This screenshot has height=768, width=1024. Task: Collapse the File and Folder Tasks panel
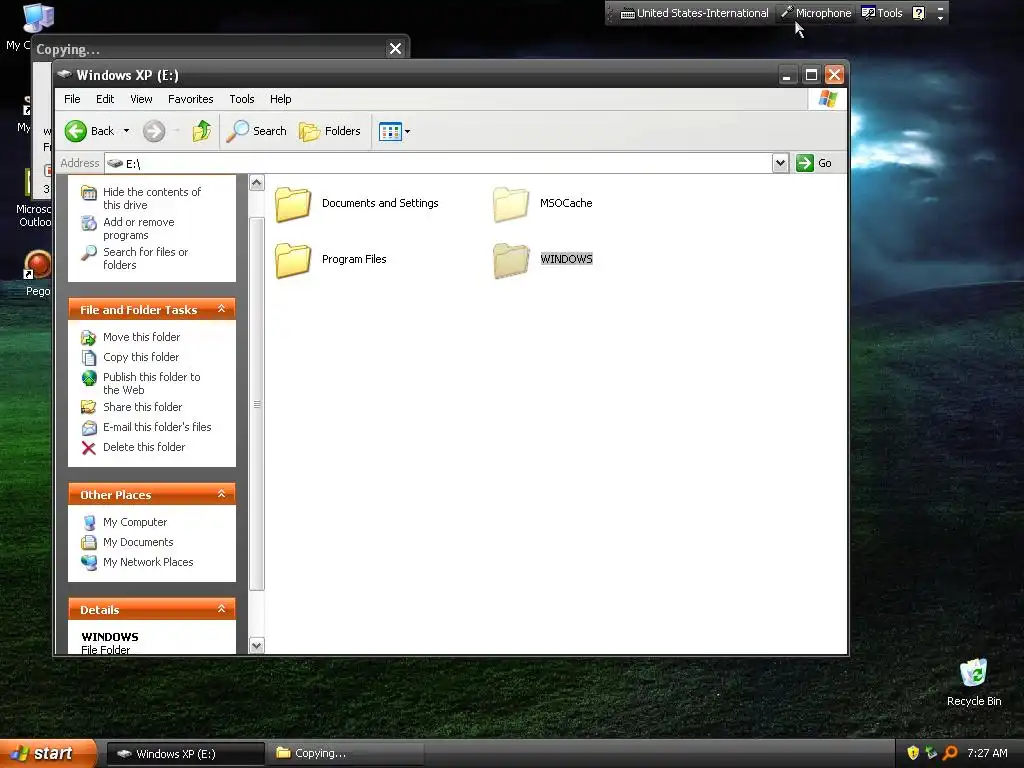(x=221, y=309)
